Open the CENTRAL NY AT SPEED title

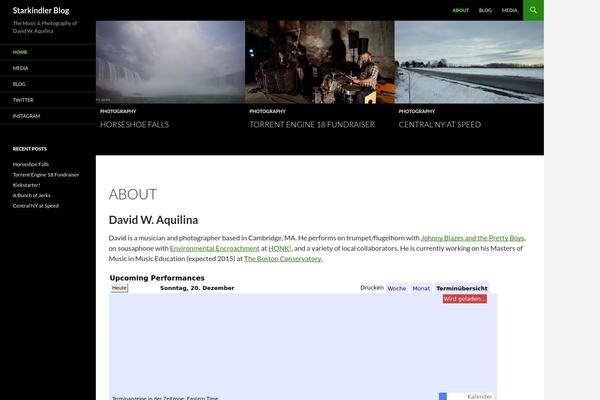point(440,124)
